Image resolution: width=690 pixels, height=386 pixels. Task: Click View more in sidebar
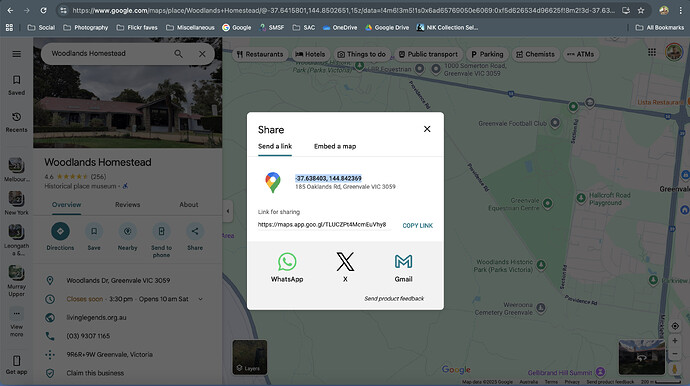coord(16,323)
